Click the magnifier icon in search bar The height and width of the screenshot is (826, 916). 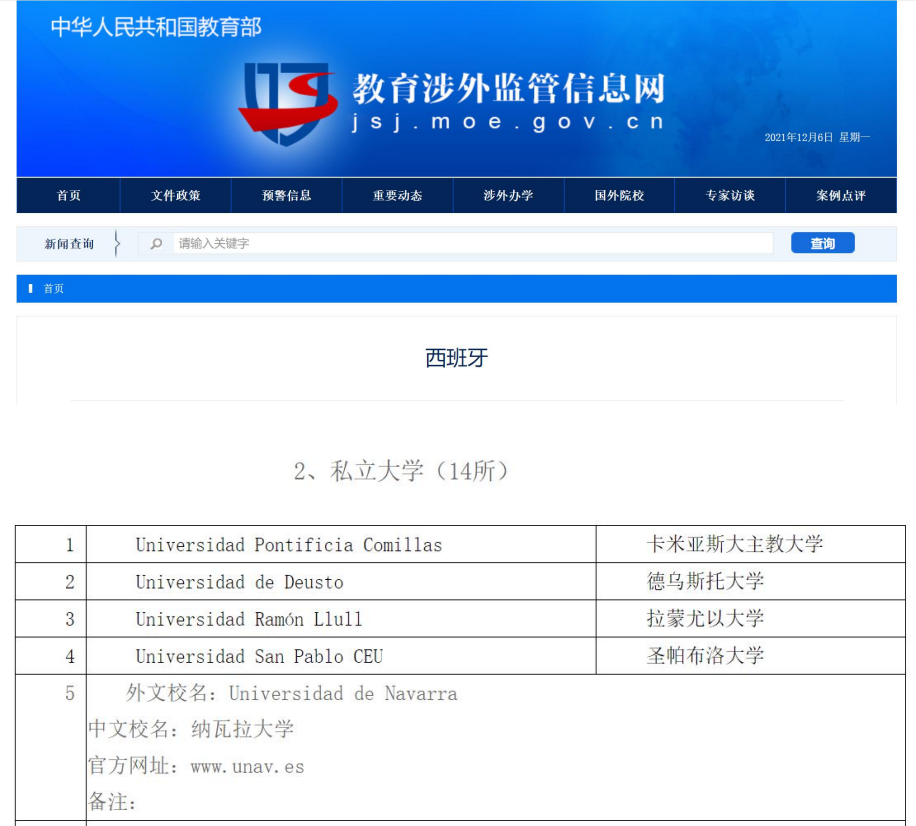click(156, 243)
